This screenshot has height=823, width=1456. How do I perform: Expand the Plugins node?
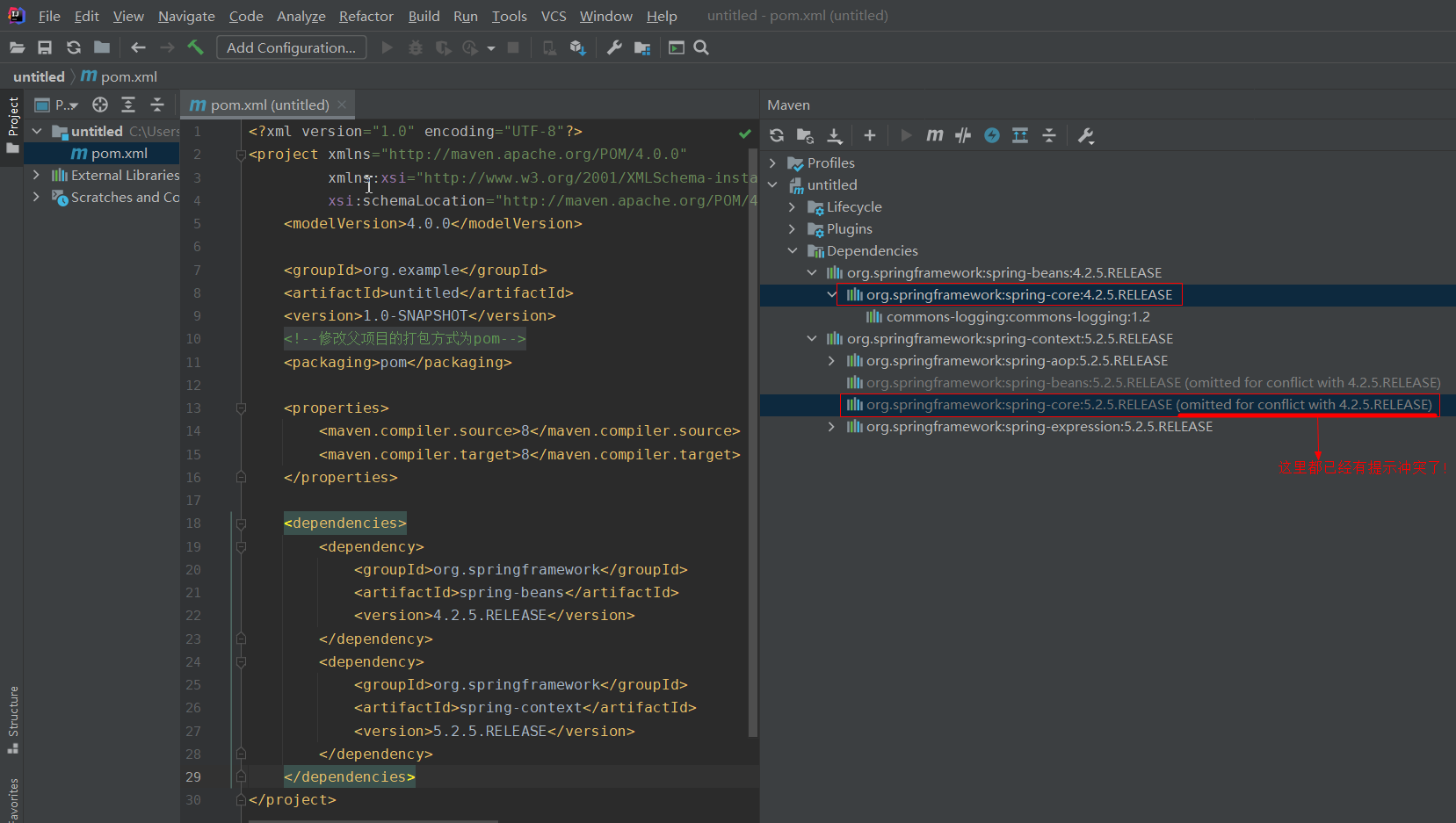click(792, 229)
